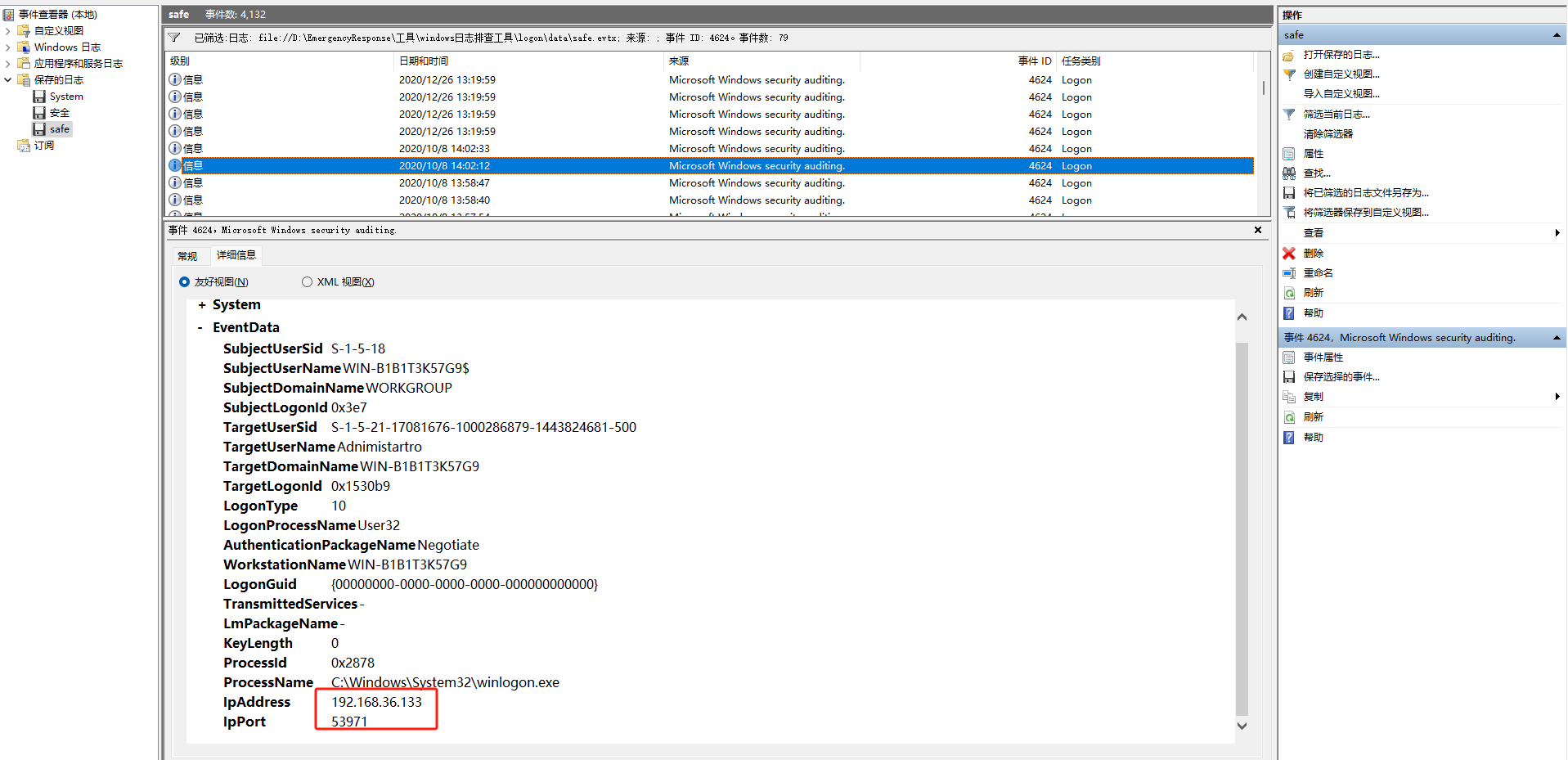Sort by 事件 ID column header

pyautogui.click(x=958, y=61)
